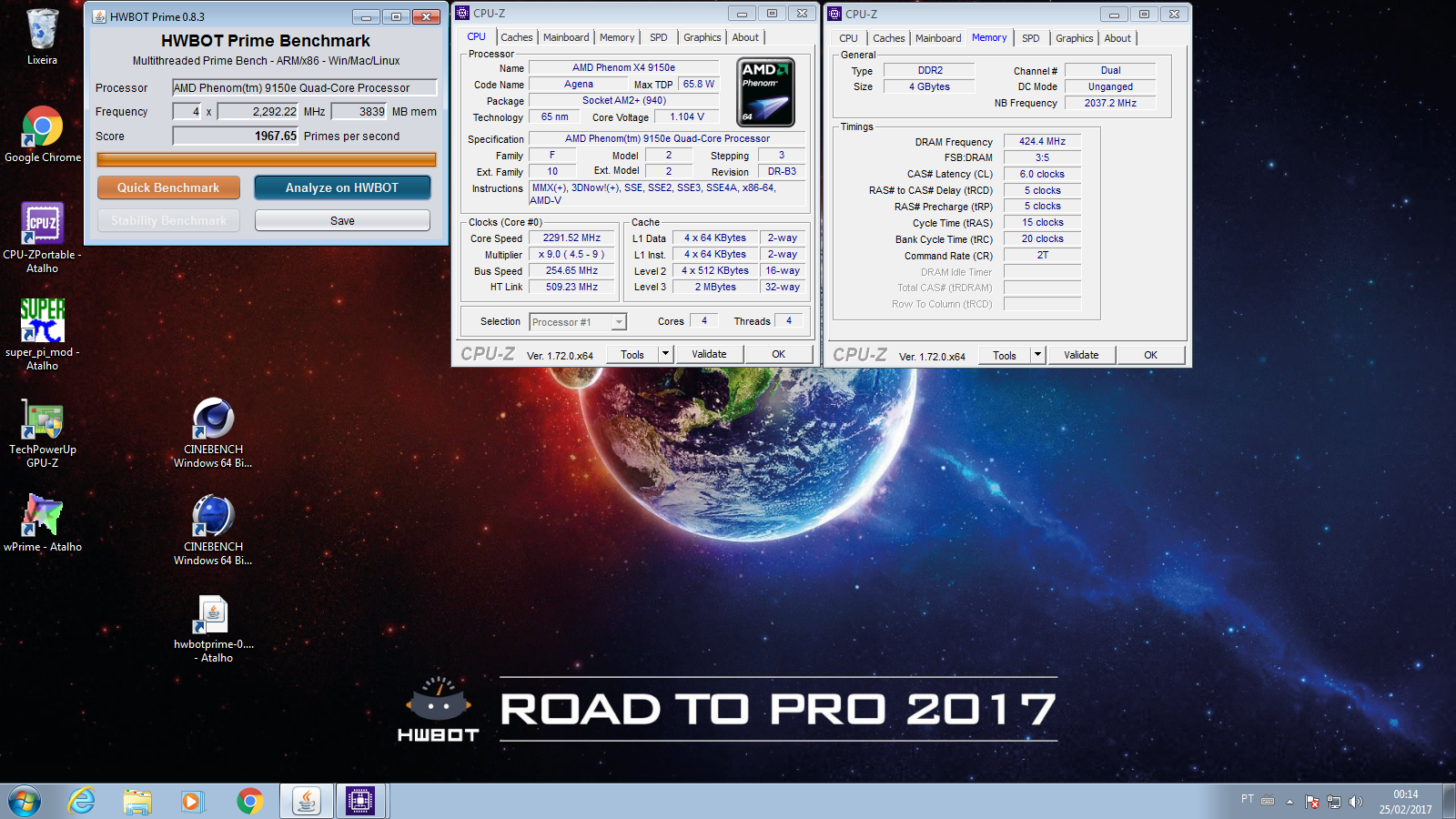Click the frequency field showing 2,292.22
The image size is (1456, 819).
[x=258, y=111]
